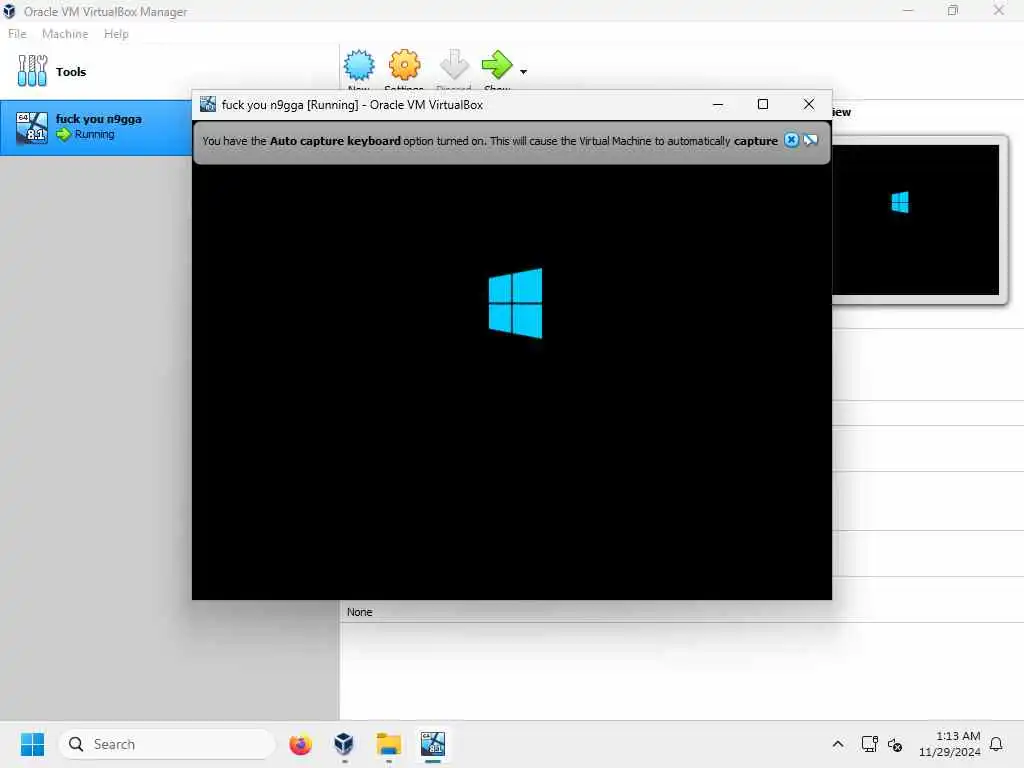
Task: Click the 'None' text in details pane
Action: [x=359, y=612]
